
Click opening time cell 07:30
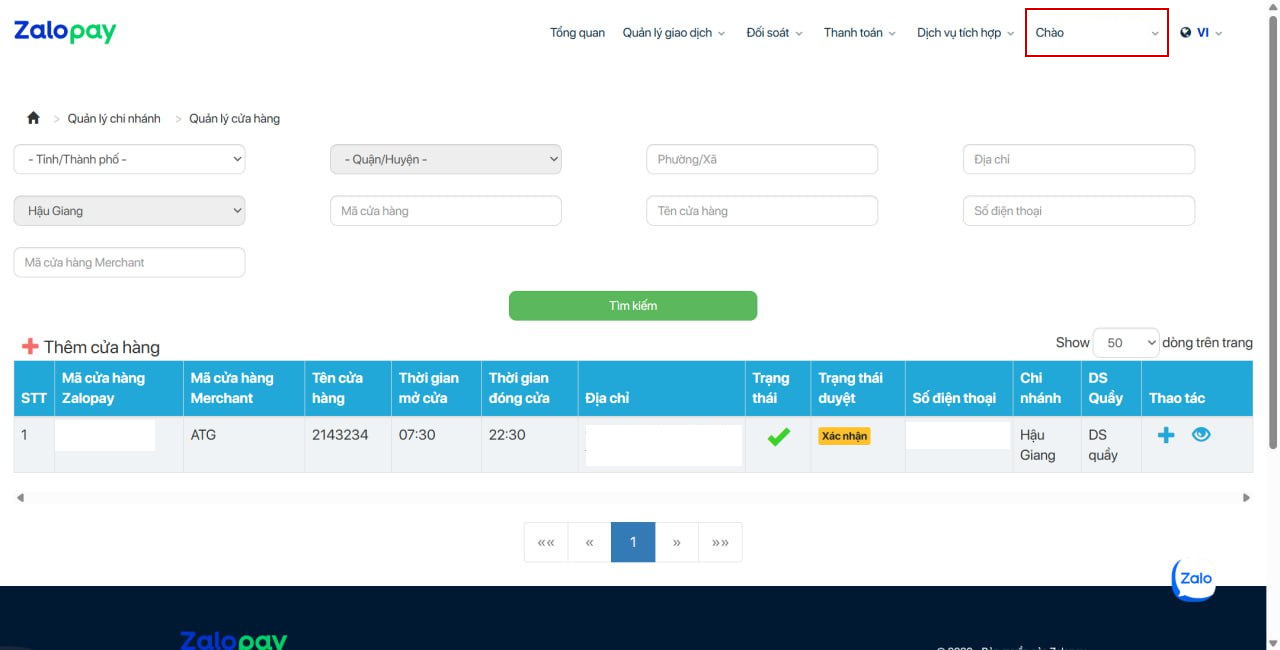click(437, 444)
